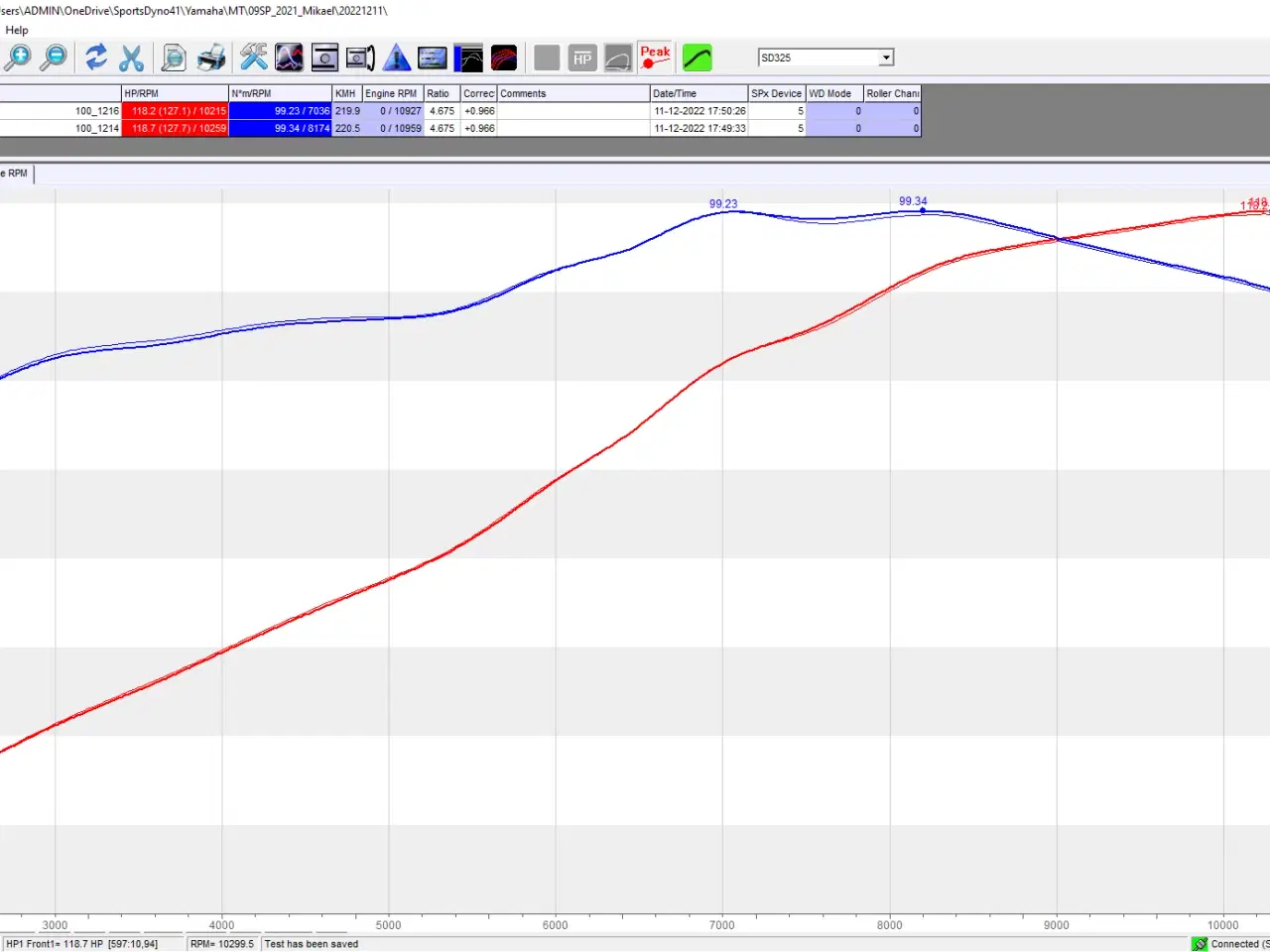Image resolution: width=1270 pixels, height=952 pixels.
Task: Click the Ratio column header
Action: pos(443,93)
